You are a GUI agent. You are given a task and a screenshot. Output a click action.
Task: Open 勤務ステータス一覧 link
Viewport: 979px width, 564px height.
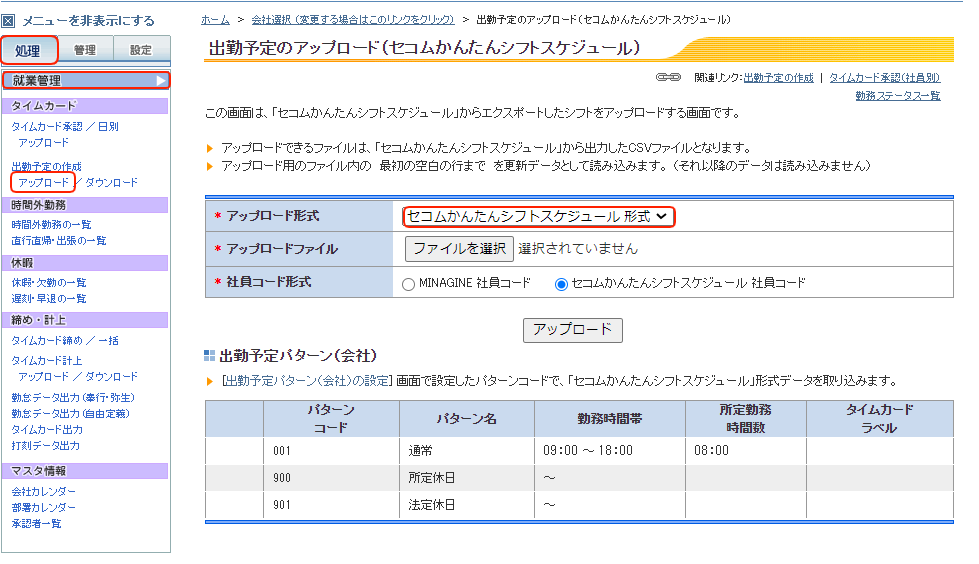pos(897,96)
